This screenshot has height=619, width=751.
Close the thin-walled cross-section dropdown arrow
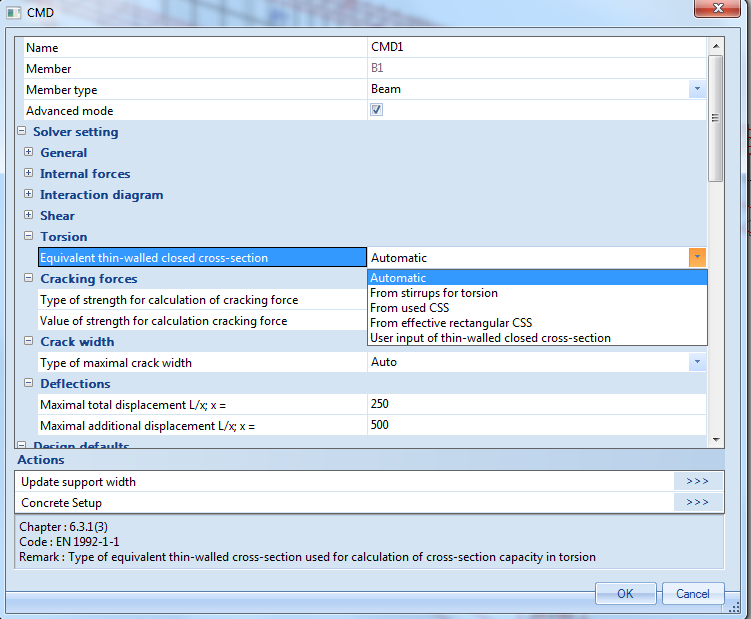click(697, 258)
